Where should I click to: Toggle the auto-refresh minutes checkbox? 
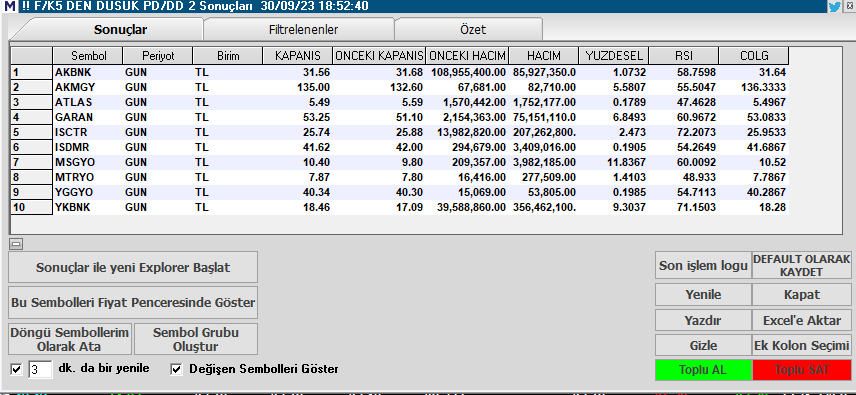point(16,370)
